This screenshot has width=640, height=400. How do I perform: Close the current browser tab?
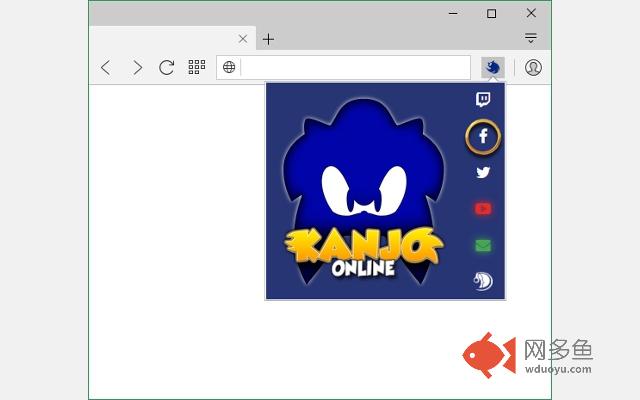[243, 39]
